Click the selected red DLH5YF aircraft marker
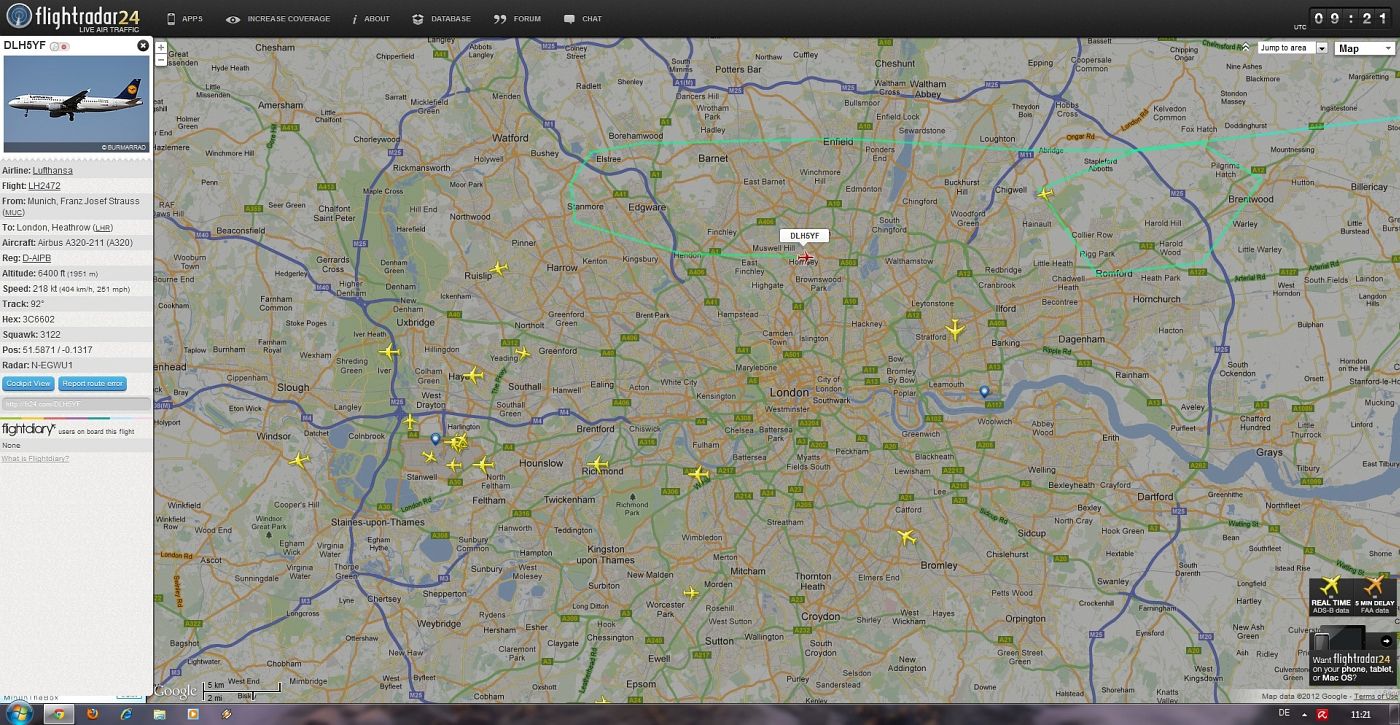The width and height of the screenshot is (1400, 725). click(x=805, y=258)
